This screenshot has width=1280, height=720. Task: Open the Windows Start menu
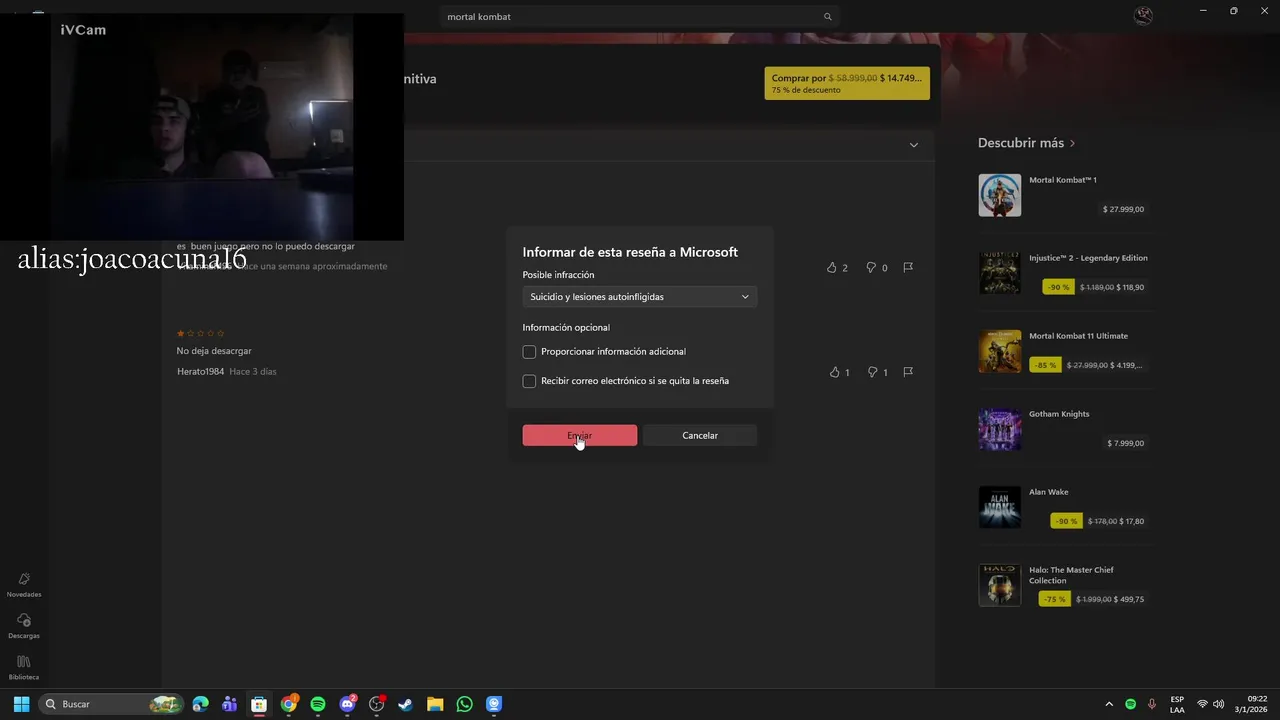[21, 704]
